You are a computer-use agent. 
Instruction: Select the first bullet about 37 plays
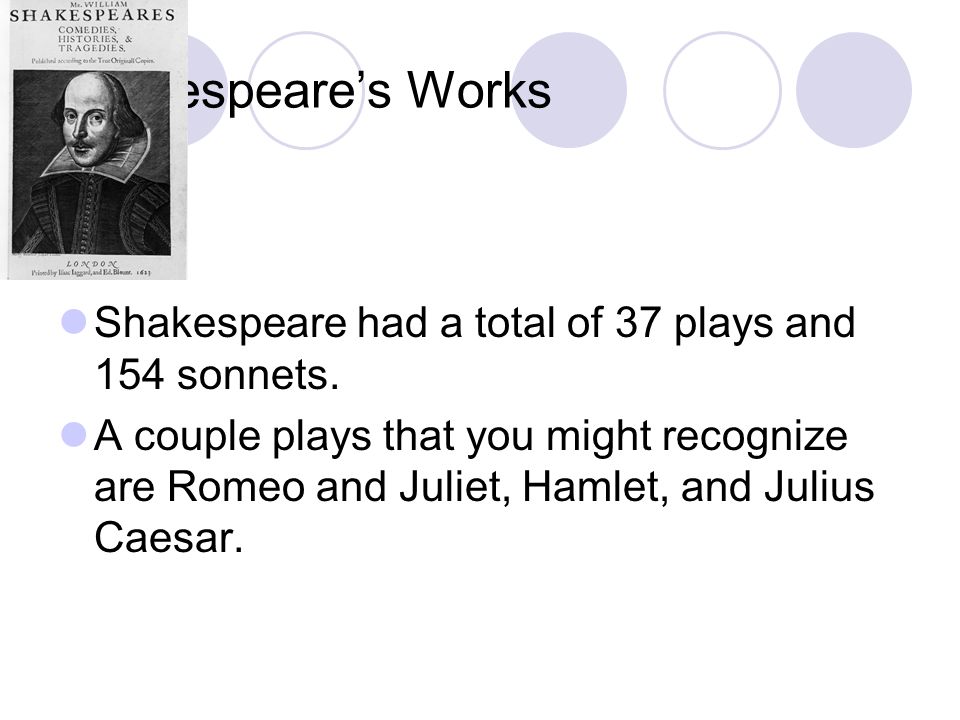click(474, 348)
